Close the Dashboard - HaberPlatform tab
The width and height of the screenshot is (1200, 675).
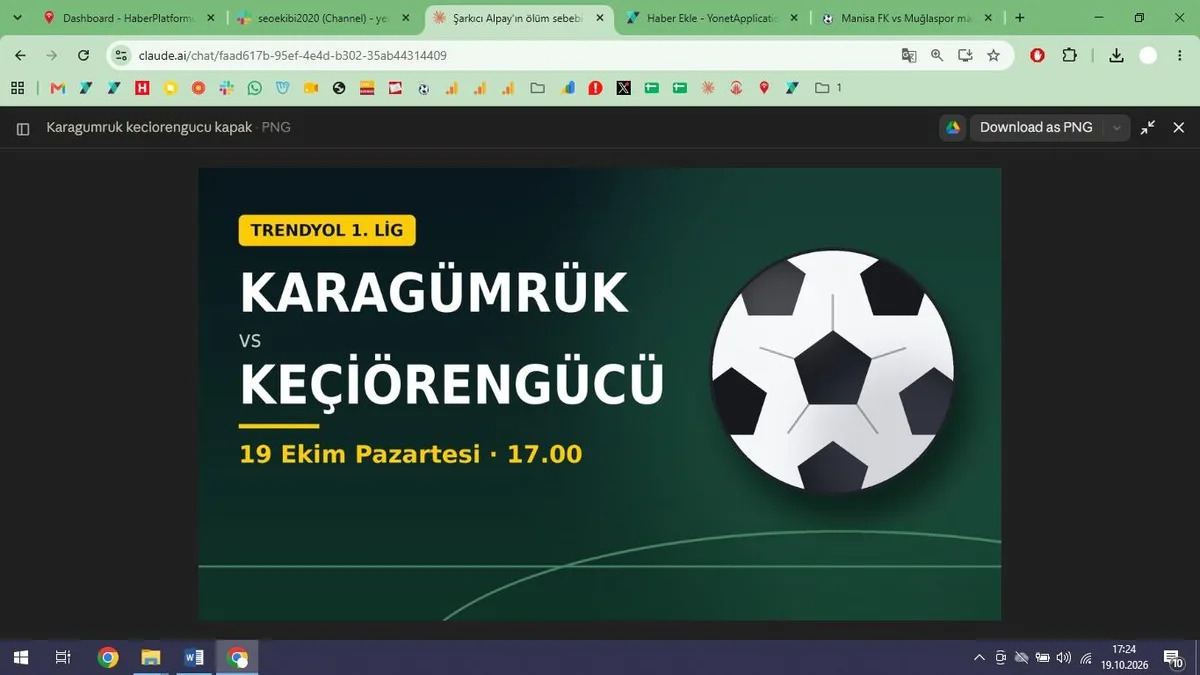tap(209, 18)
